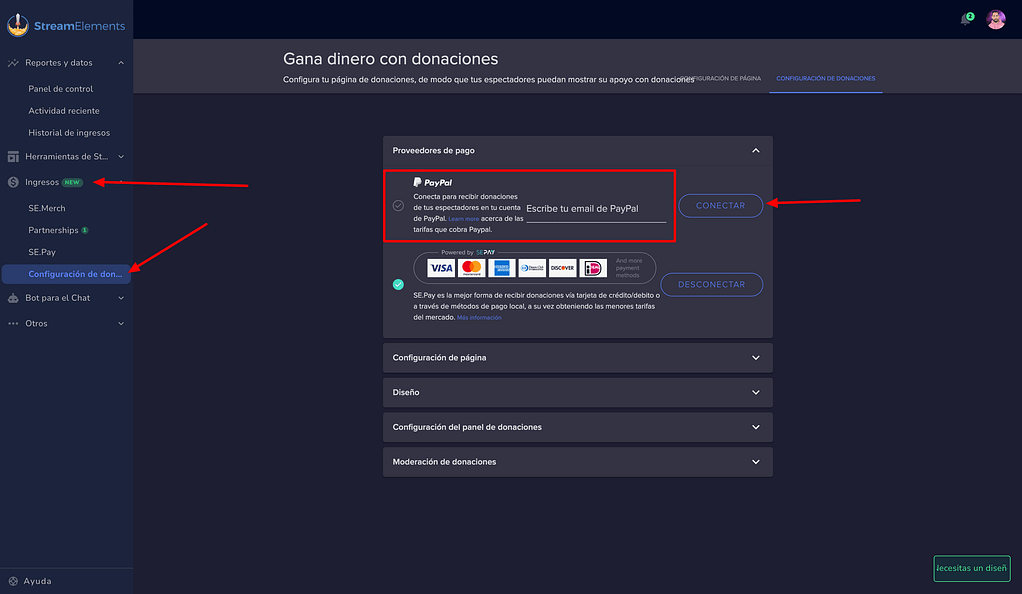Switch to Configuración de donaciones tab
The image size is (1022, 594).
pos(825,78)
